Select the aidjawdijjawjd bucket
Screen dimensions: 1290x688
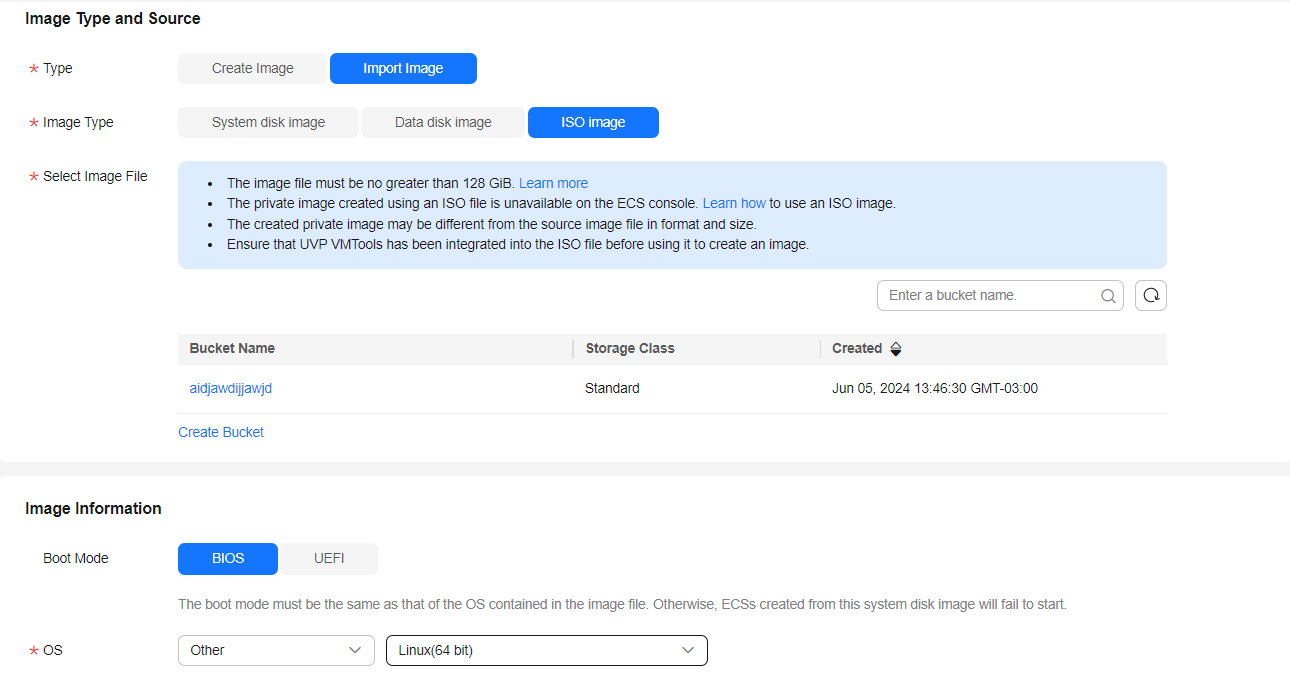(231, 389)
